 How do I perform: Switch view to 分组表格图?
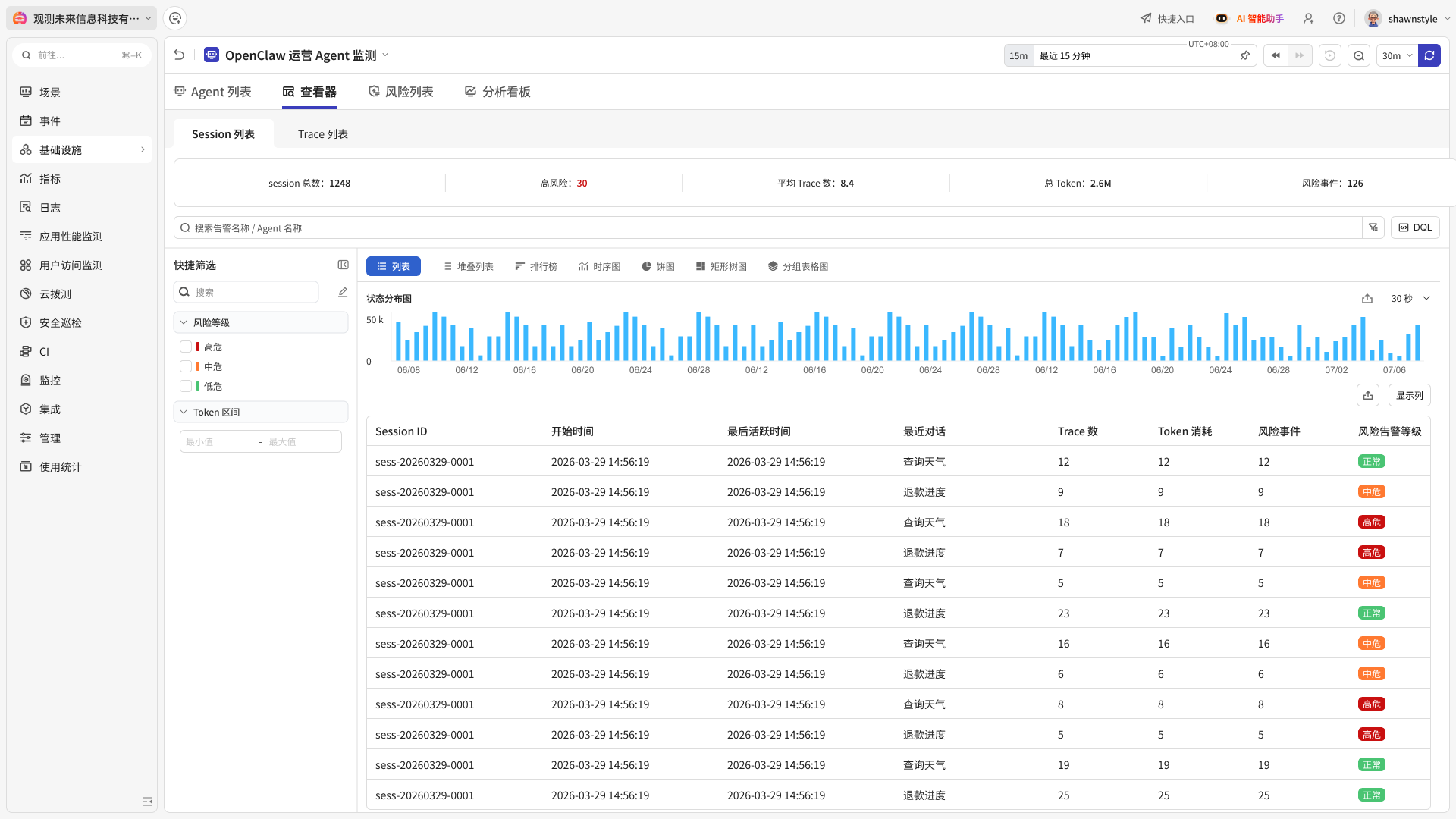coord(798,266)
